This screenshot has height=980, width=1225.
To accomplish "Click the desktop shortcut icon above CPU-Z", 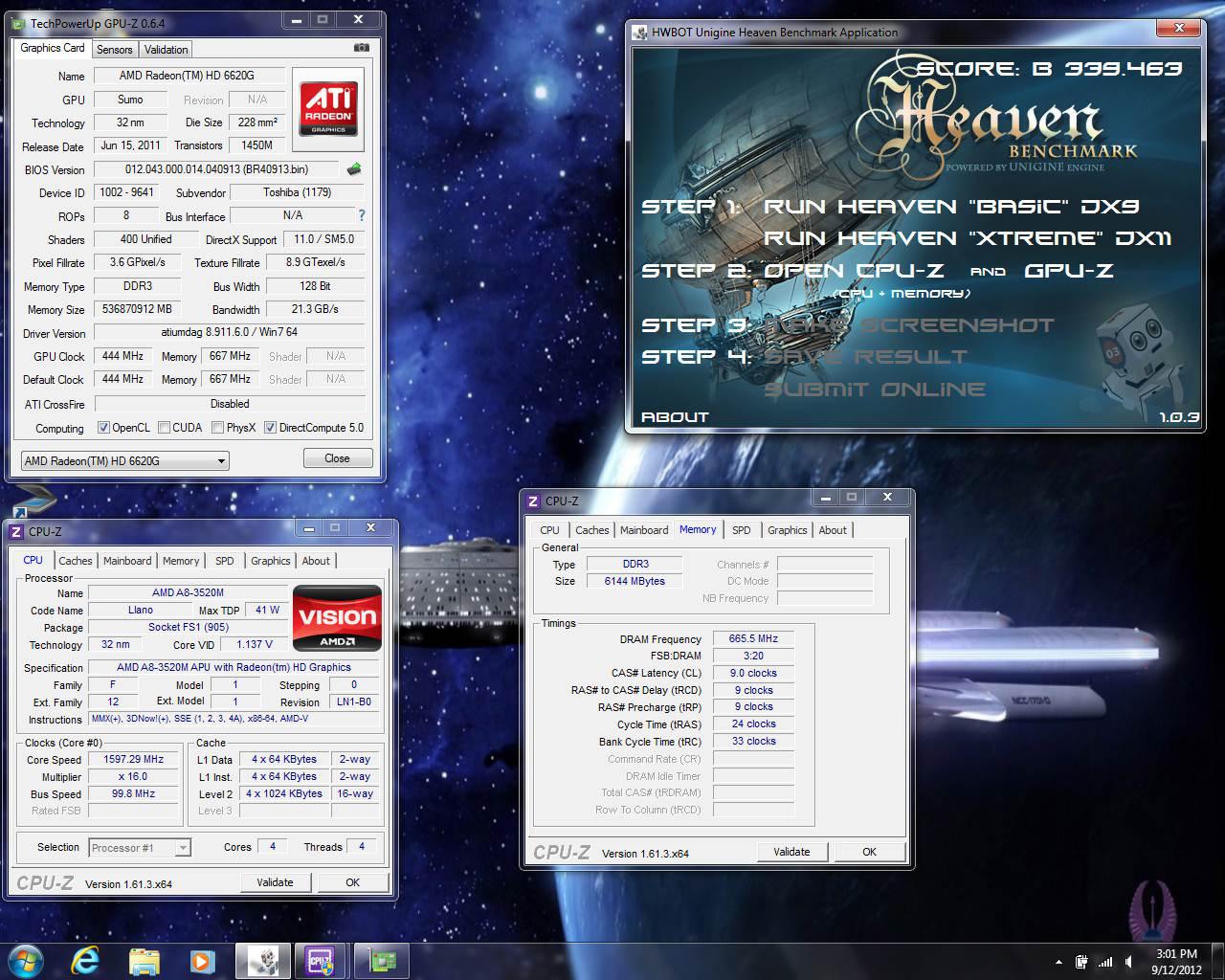I will click(35, 502).
